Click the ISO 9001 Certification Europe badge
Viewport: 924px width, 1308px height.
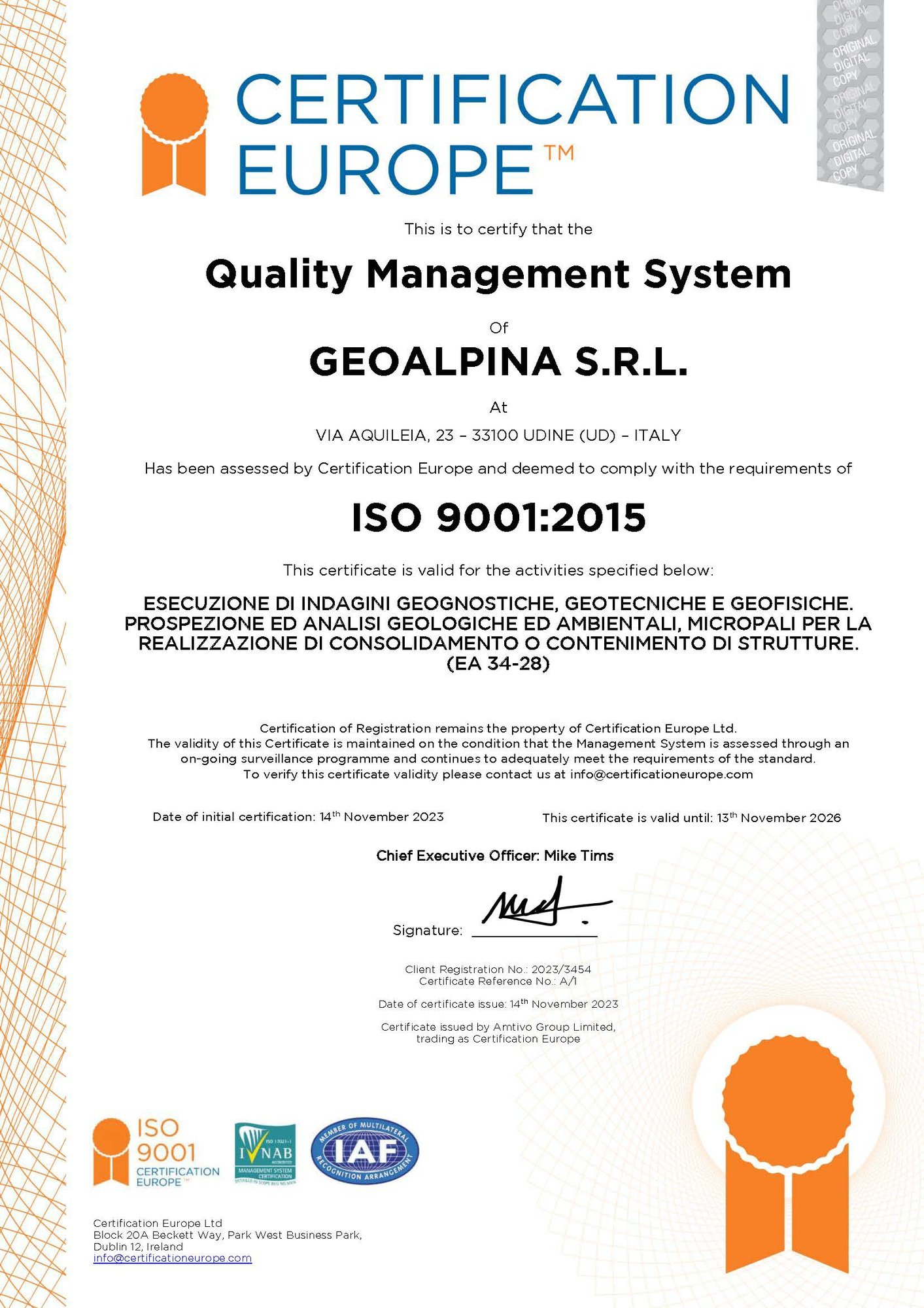pos(156,1152)
